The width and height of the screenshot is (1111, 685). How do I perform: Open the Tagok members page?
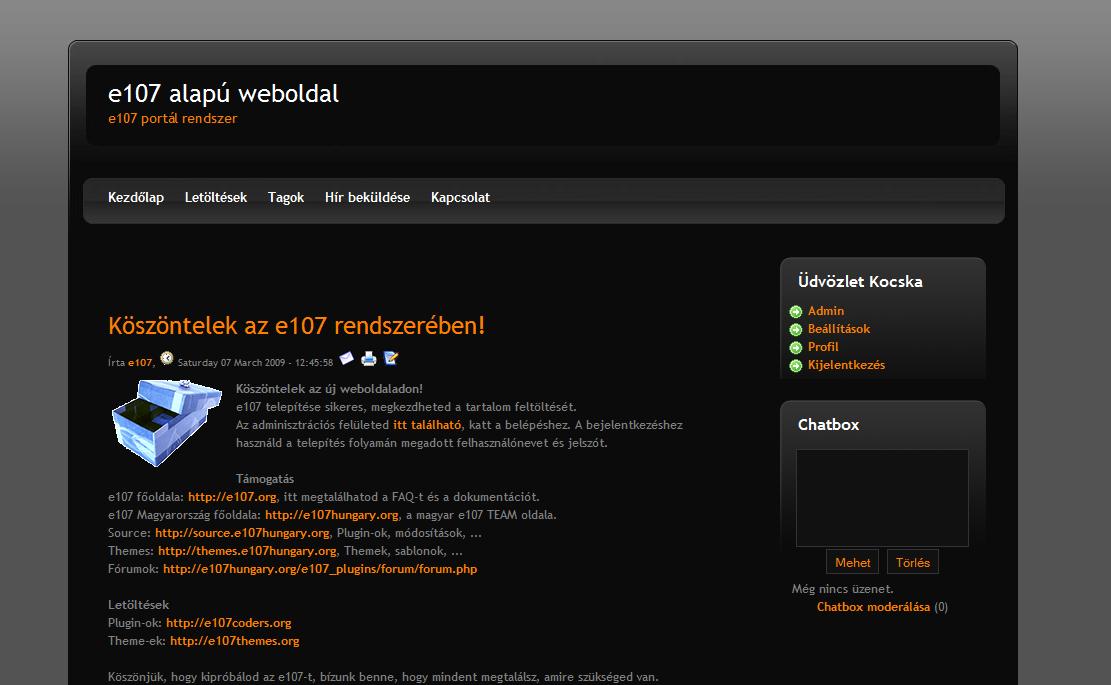[286, 198]
